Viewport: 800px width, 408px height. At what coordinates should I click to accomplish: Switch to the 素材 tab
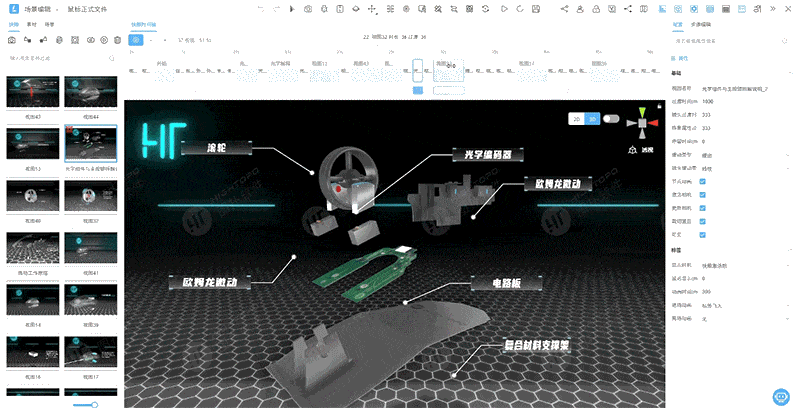point(32,24)
